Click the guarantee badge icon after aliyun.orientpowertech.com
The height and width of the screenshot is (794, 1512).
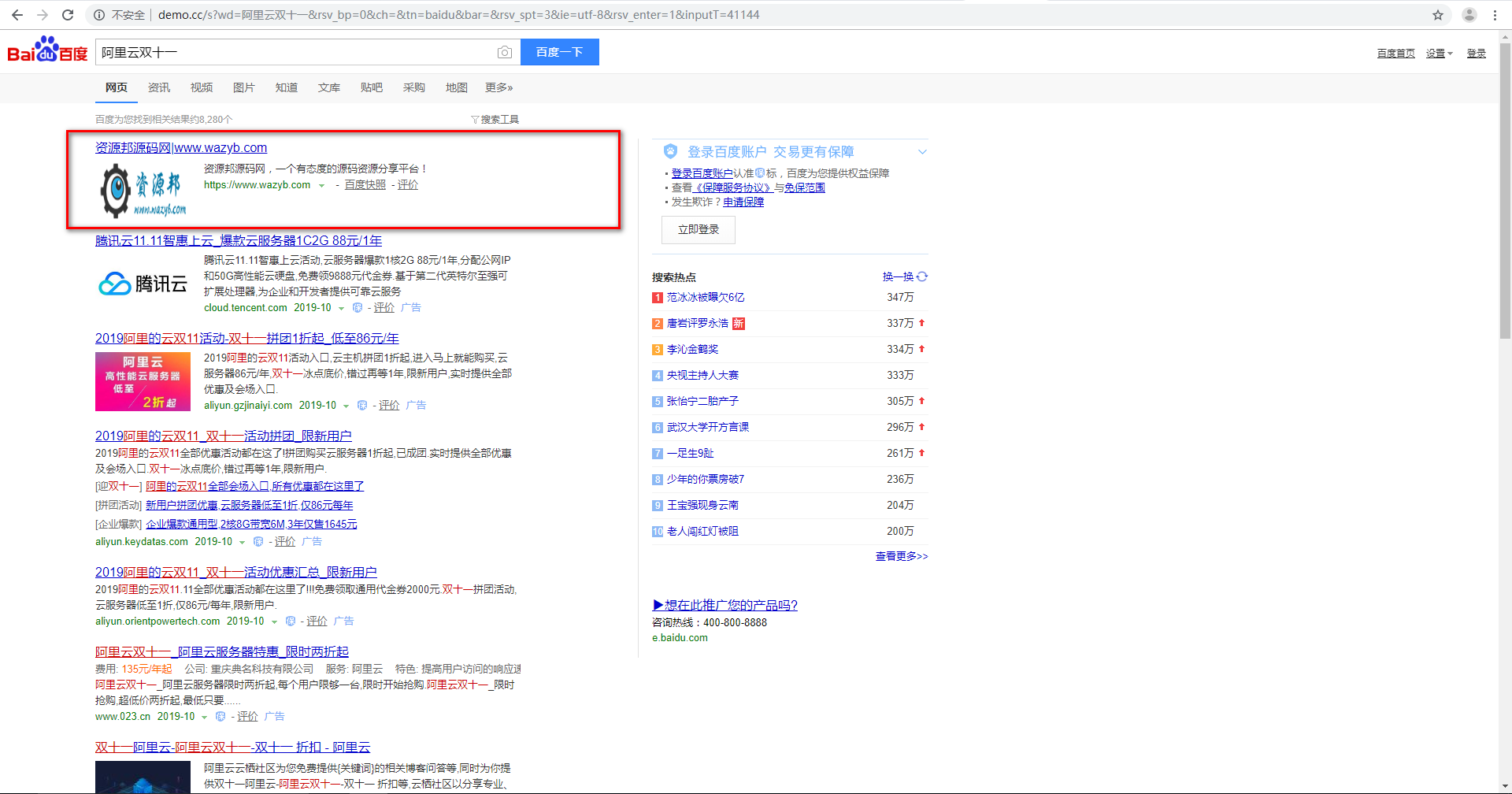click(x=291, y=621)
